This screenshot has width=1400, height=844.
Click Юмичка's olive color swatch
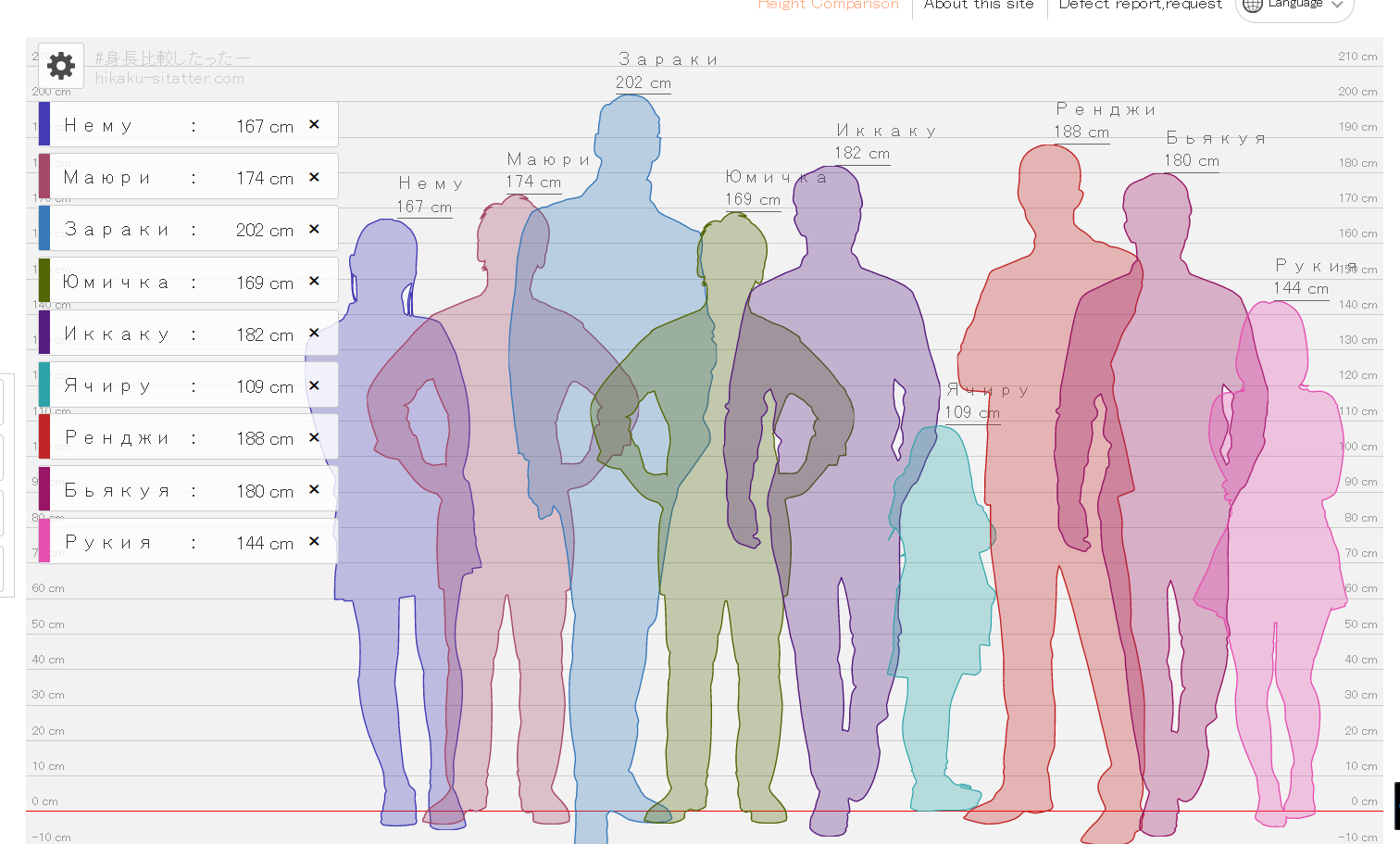tap(44, 280)
